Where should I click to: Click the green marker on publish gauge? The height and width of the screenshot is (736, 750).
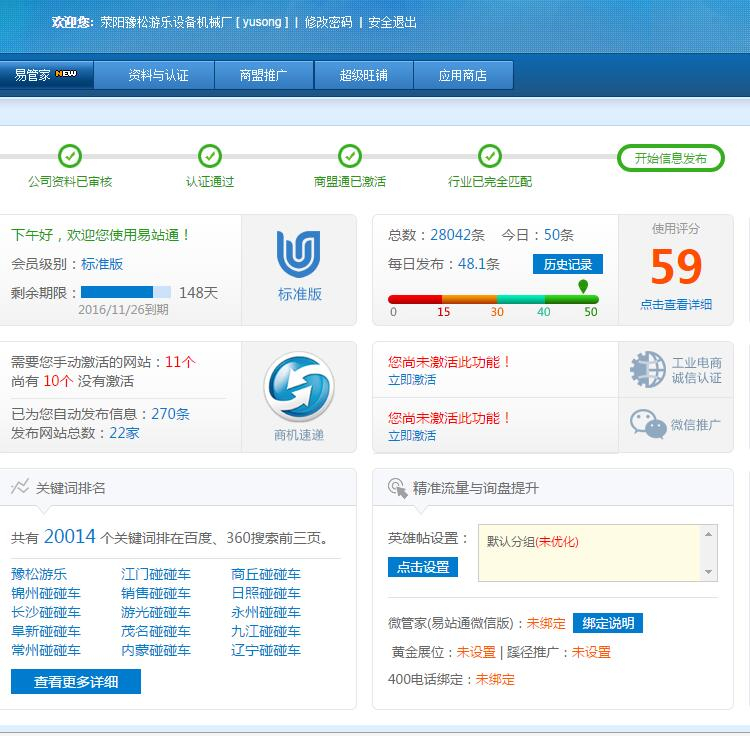point(583,286)
